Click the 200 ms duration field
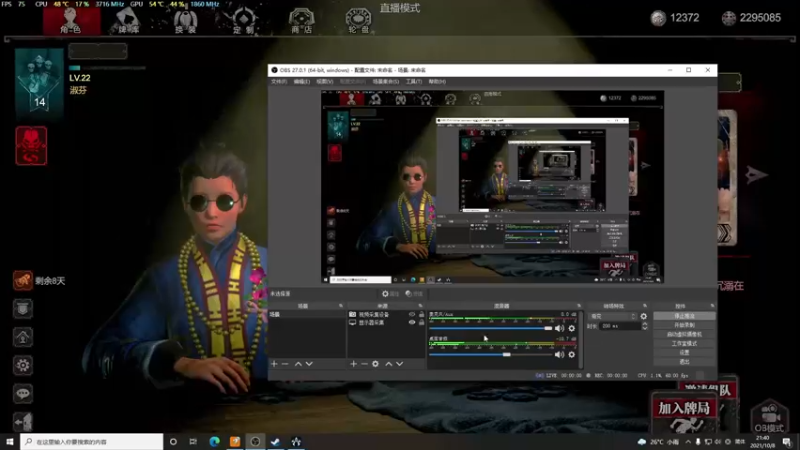This screenshot has height=450, width=800. 620,326
